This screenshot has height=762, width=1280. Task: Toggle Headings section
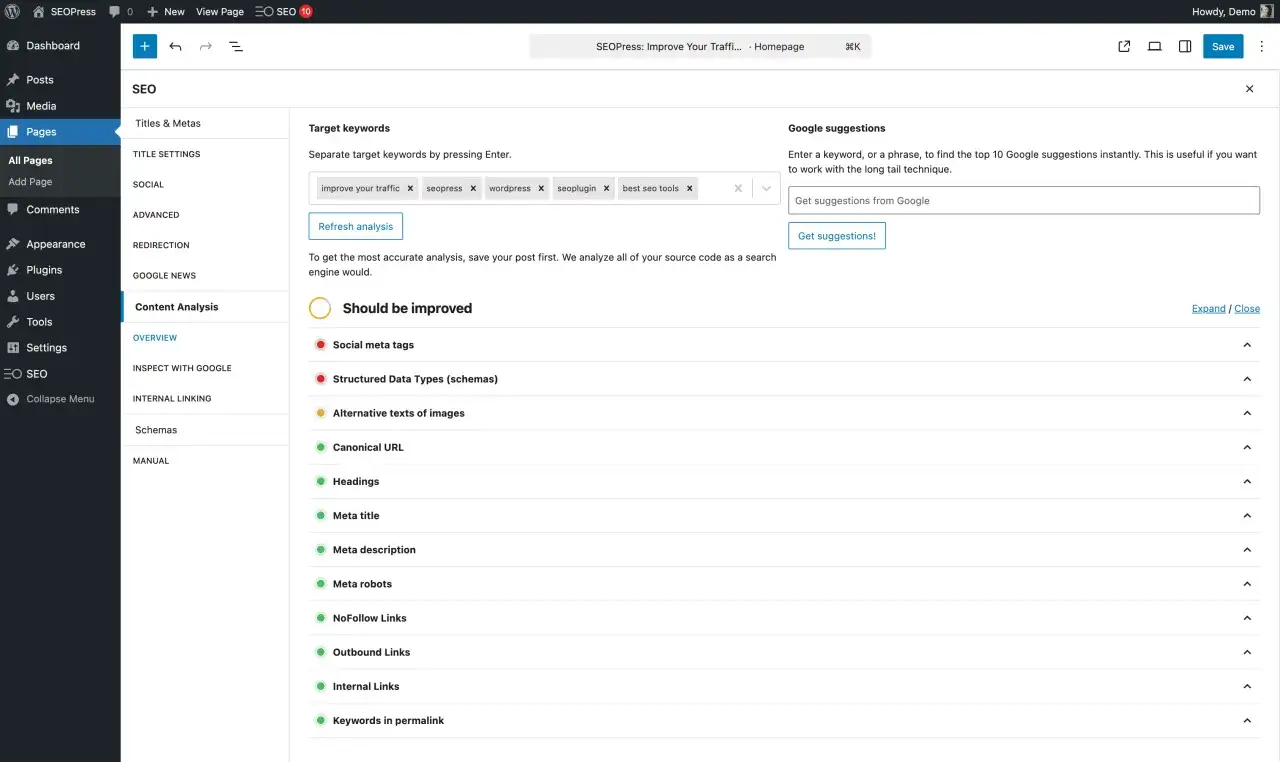[784, 481]
